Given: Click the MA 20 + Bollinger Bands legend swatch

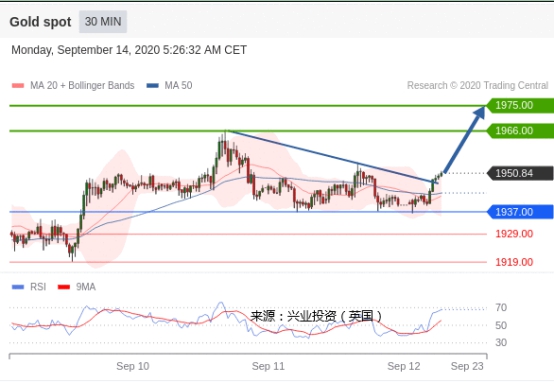Looking at the screenshot, I should pos(18,86).
